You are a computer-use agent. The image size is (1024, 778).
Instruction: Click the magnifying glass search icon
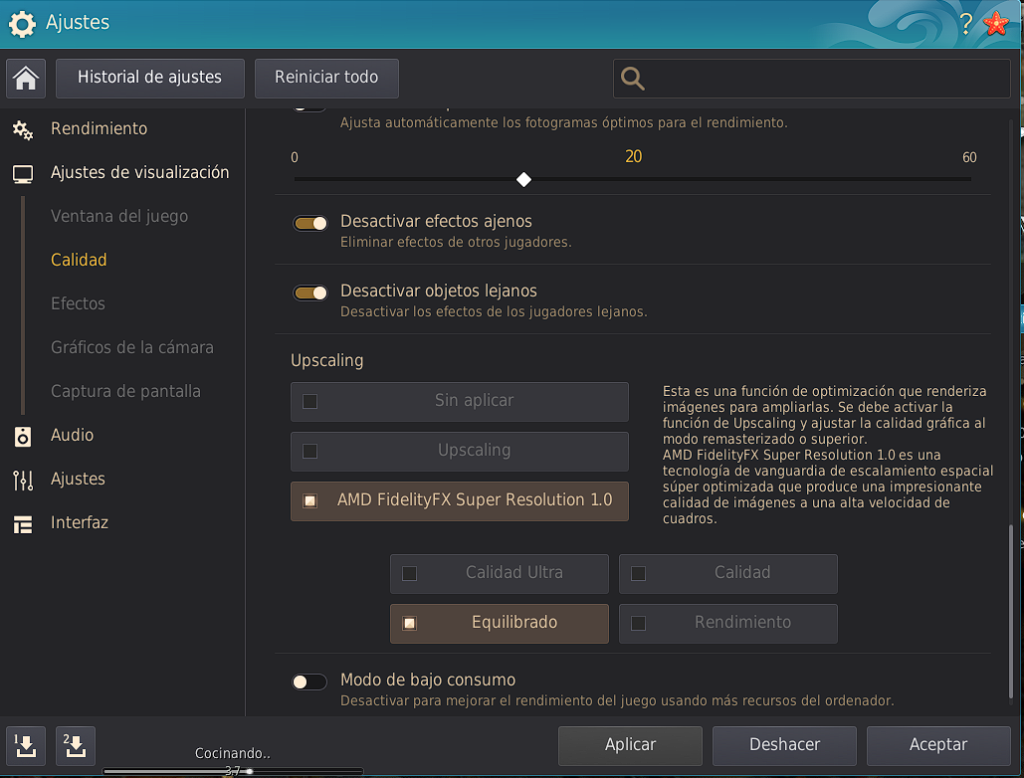click(x=633, y=79)
